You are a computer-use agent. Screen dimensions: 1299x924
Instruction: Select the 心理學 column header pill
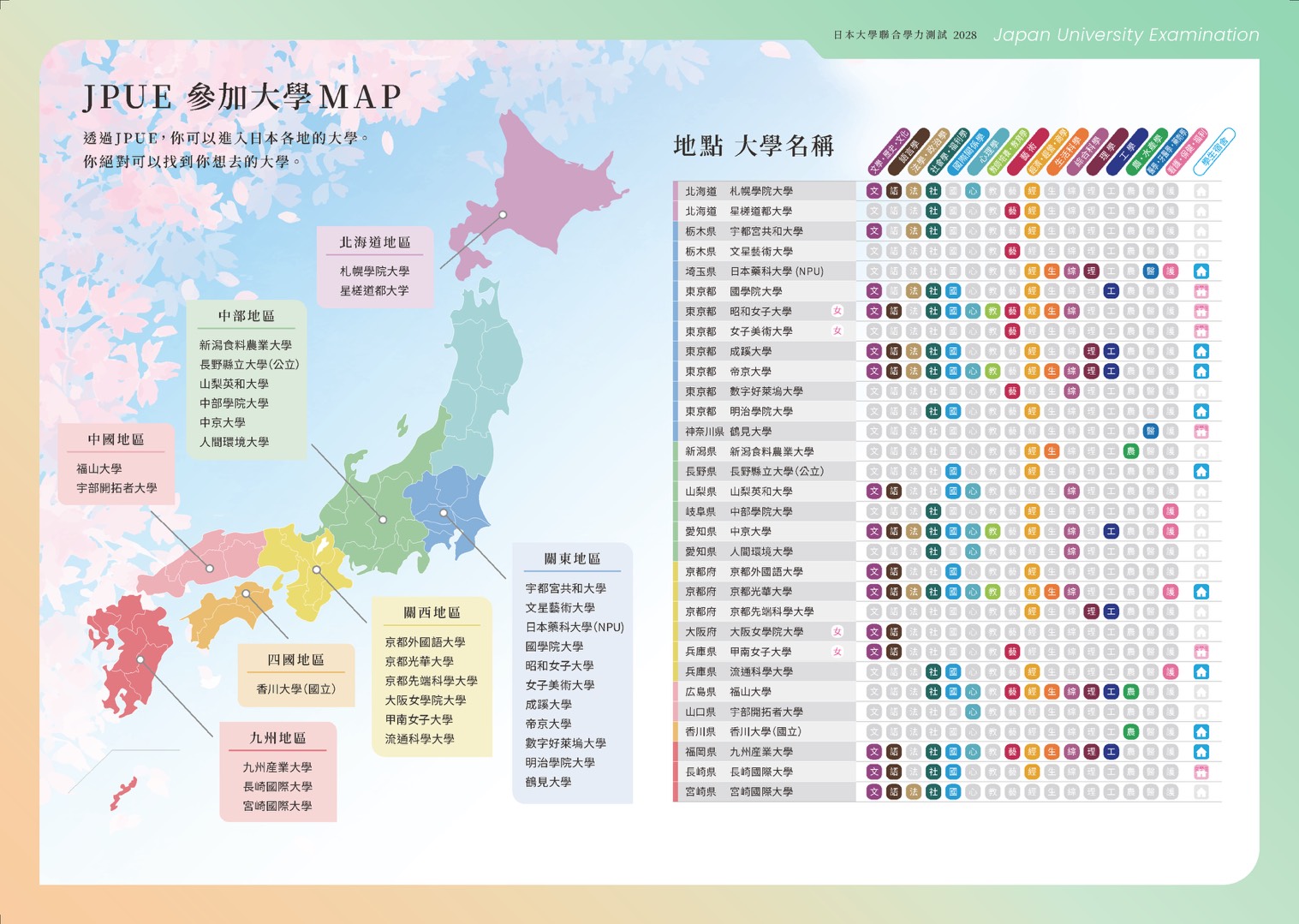pos(987,152)
